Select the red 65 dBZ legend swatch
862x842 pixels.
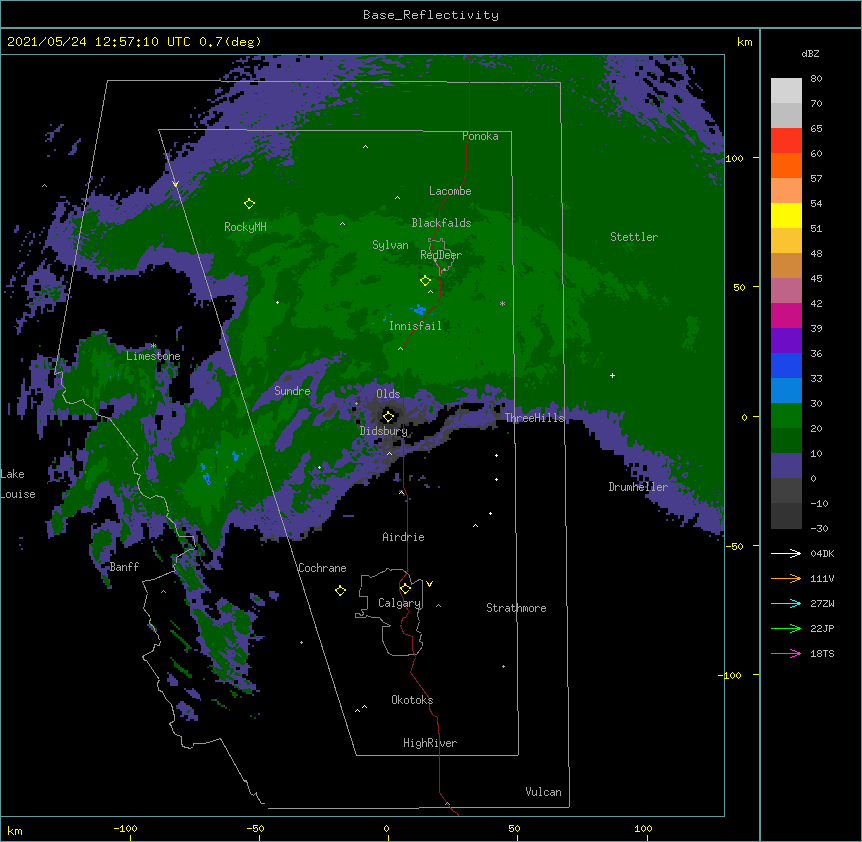click(x=786, y=140)
